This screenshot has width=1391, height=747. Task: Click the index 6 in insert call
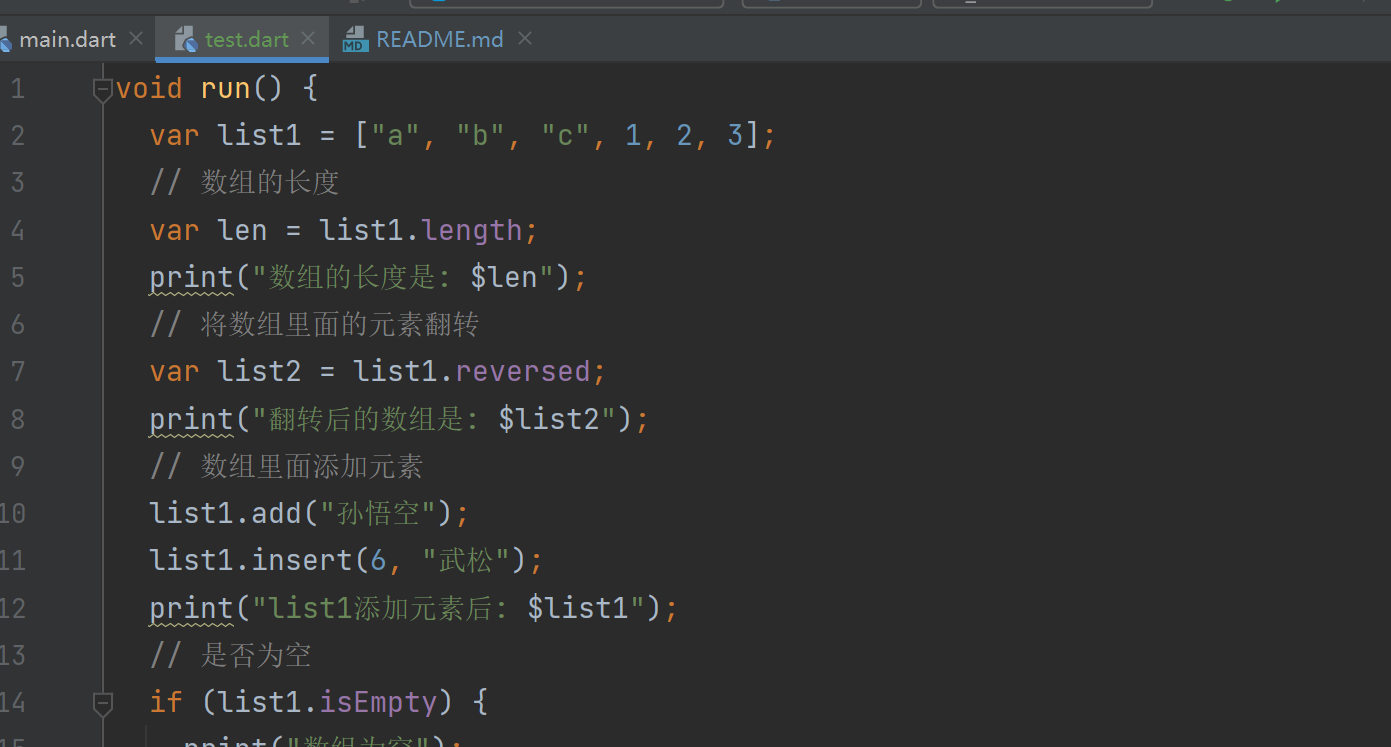[x=378, y=560]
